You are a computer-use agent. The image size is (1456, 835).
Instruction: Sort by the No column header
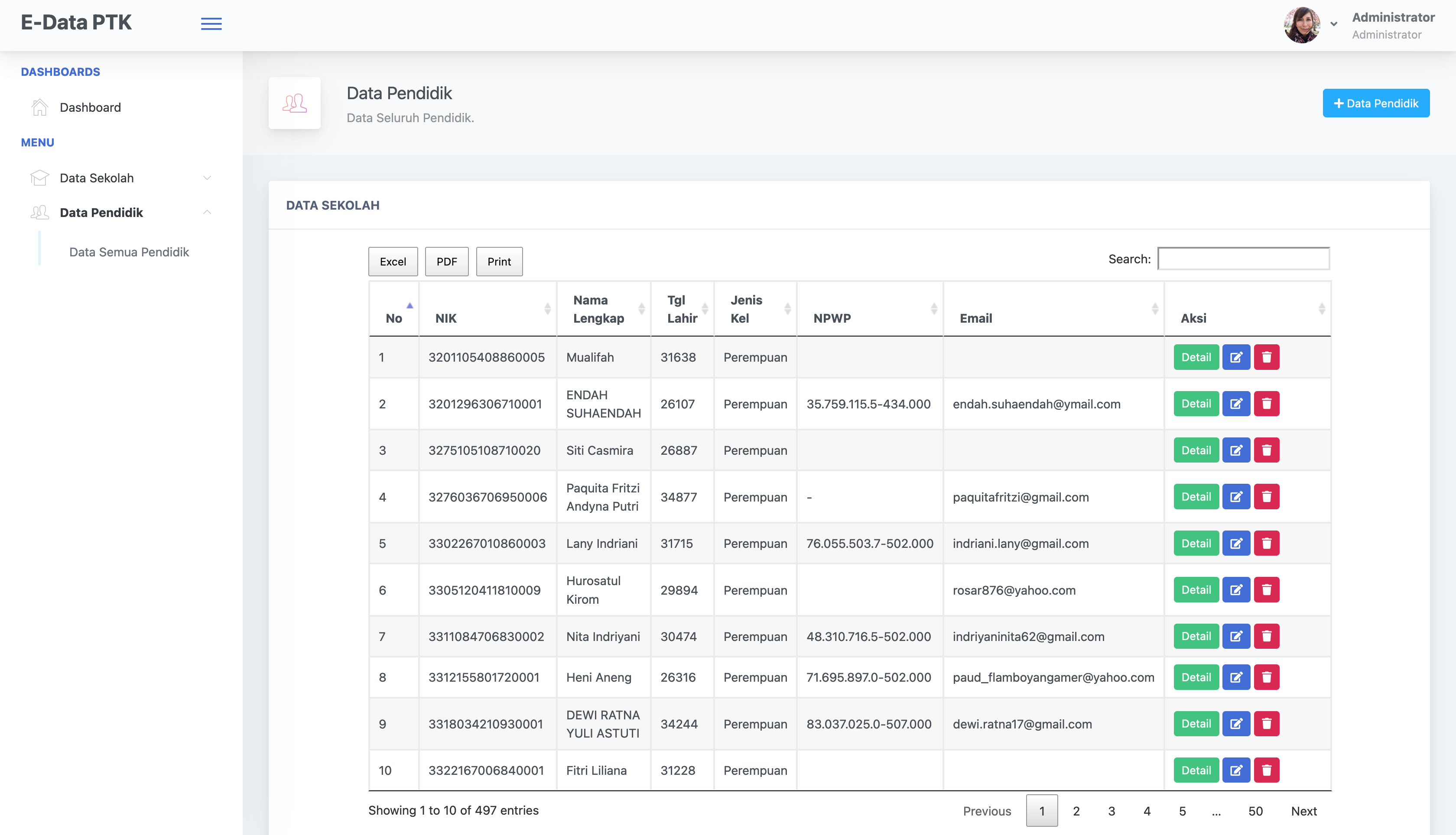pos(394,309)
